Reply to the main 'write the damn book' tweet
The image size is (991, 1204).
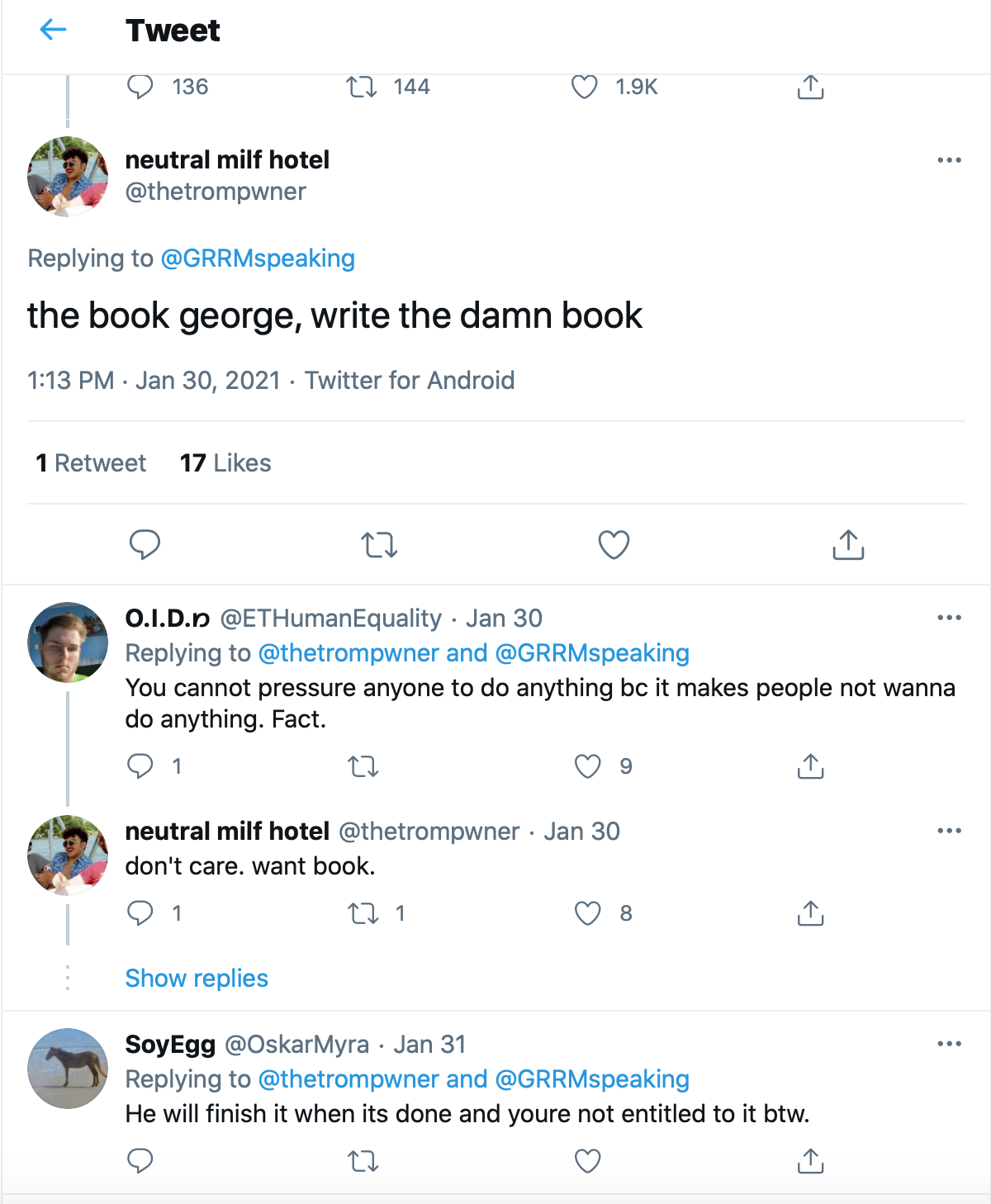tap(145, 545)
